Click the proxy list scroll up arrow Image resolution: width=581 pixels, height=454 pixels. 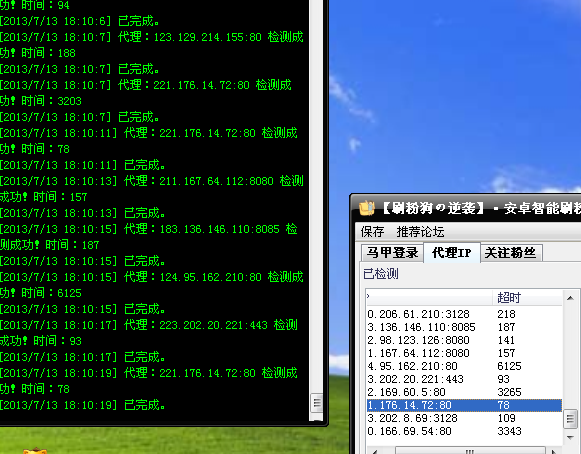(570, 298)
